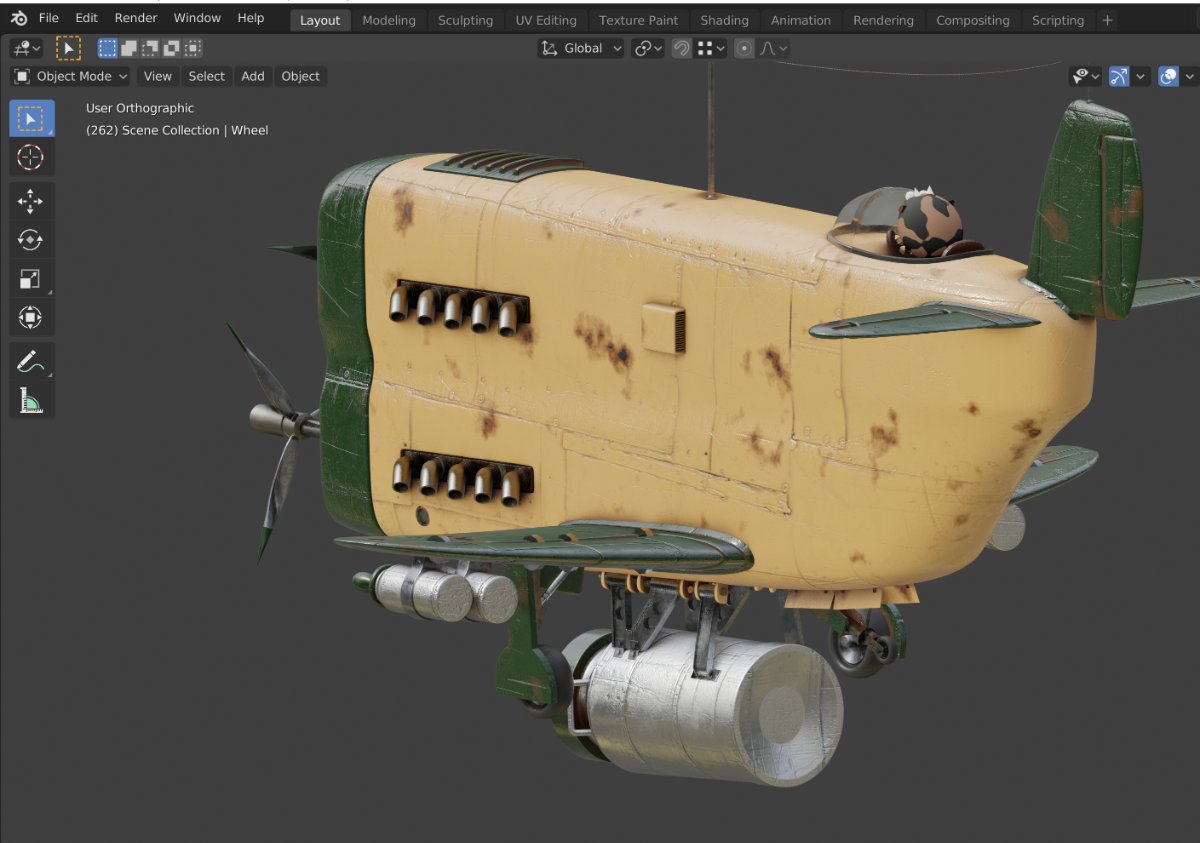Viewport: 1200px width, 843px height.
Task: Open the Object Mode dropdown
Action: (71, 76)
